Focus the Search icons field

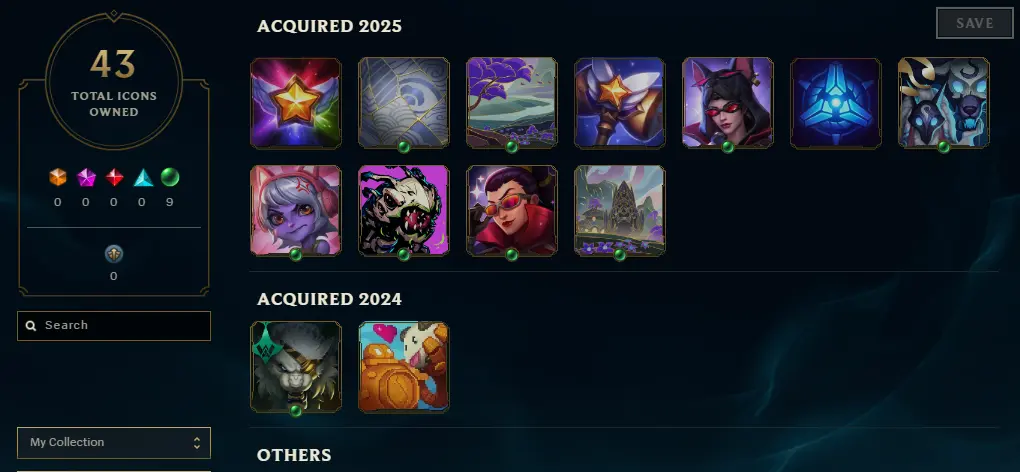114,326
